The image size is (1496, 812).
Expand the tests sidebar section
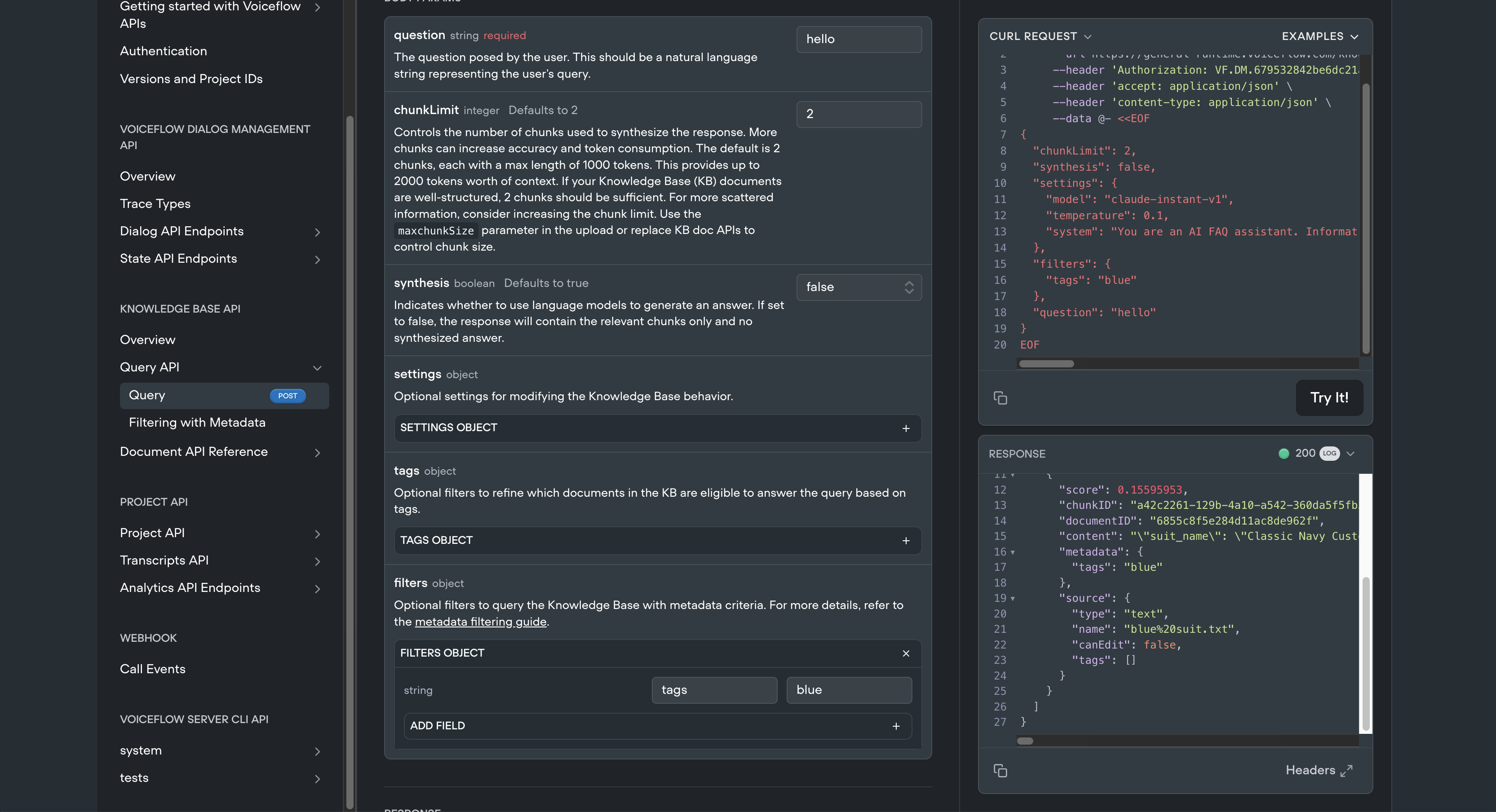[317, 778]
